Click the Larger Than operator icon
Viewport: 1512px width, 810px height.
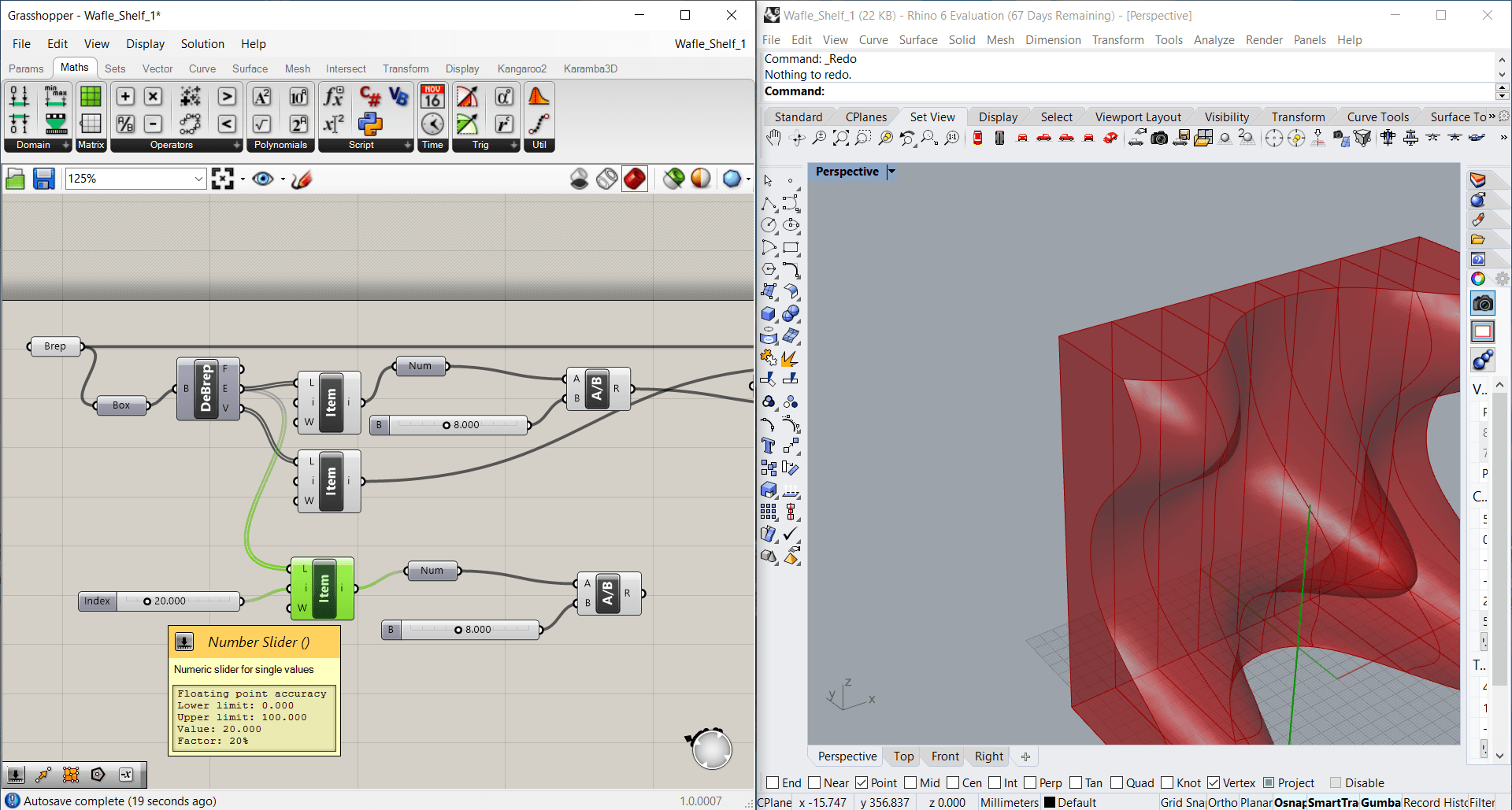pyautogui.click(x=227, y=97)
